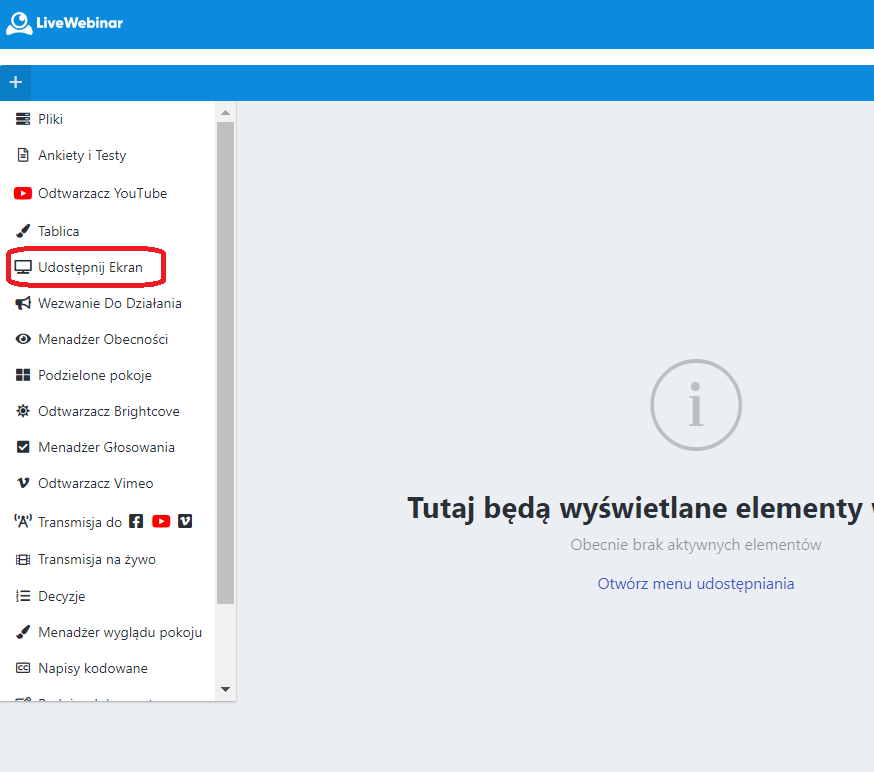Screen dimensions: 874x772
Task: Click the Vimeo player icon
Action: [x=23, y=483]
